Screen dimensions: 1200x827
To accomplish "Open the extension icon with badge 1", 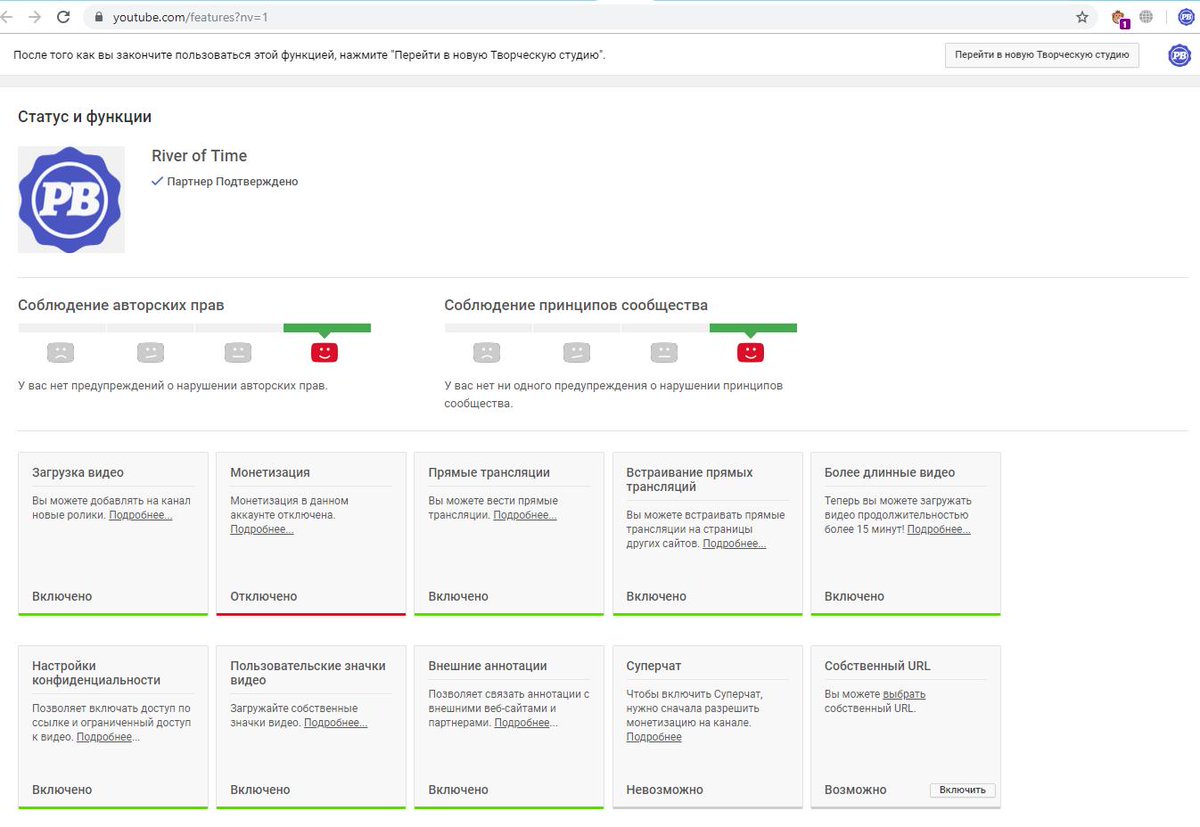I will pyautogui.click(x=1119, y=18).
